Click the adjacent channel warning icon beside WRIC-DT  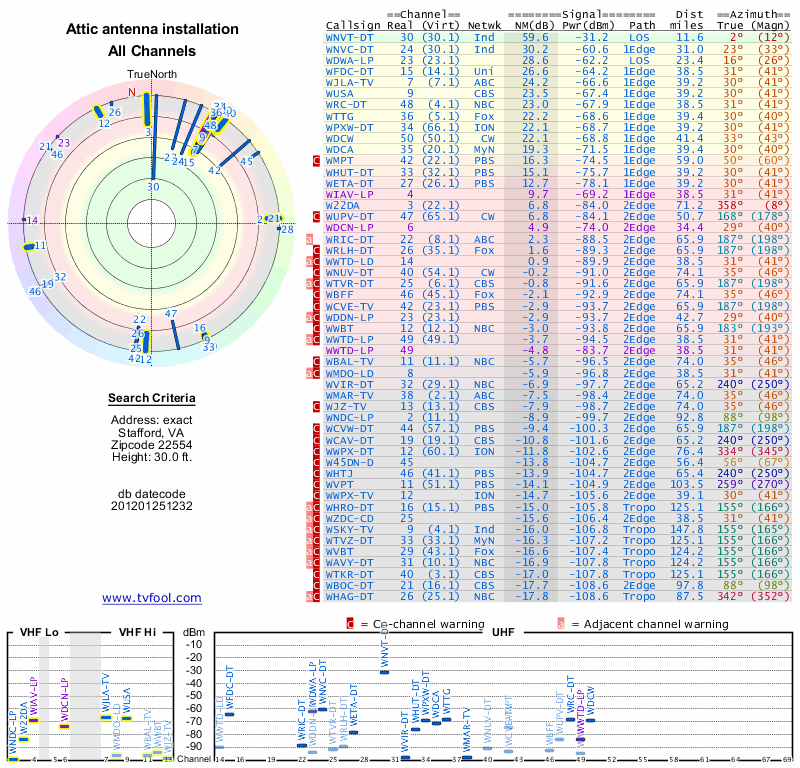309,239
